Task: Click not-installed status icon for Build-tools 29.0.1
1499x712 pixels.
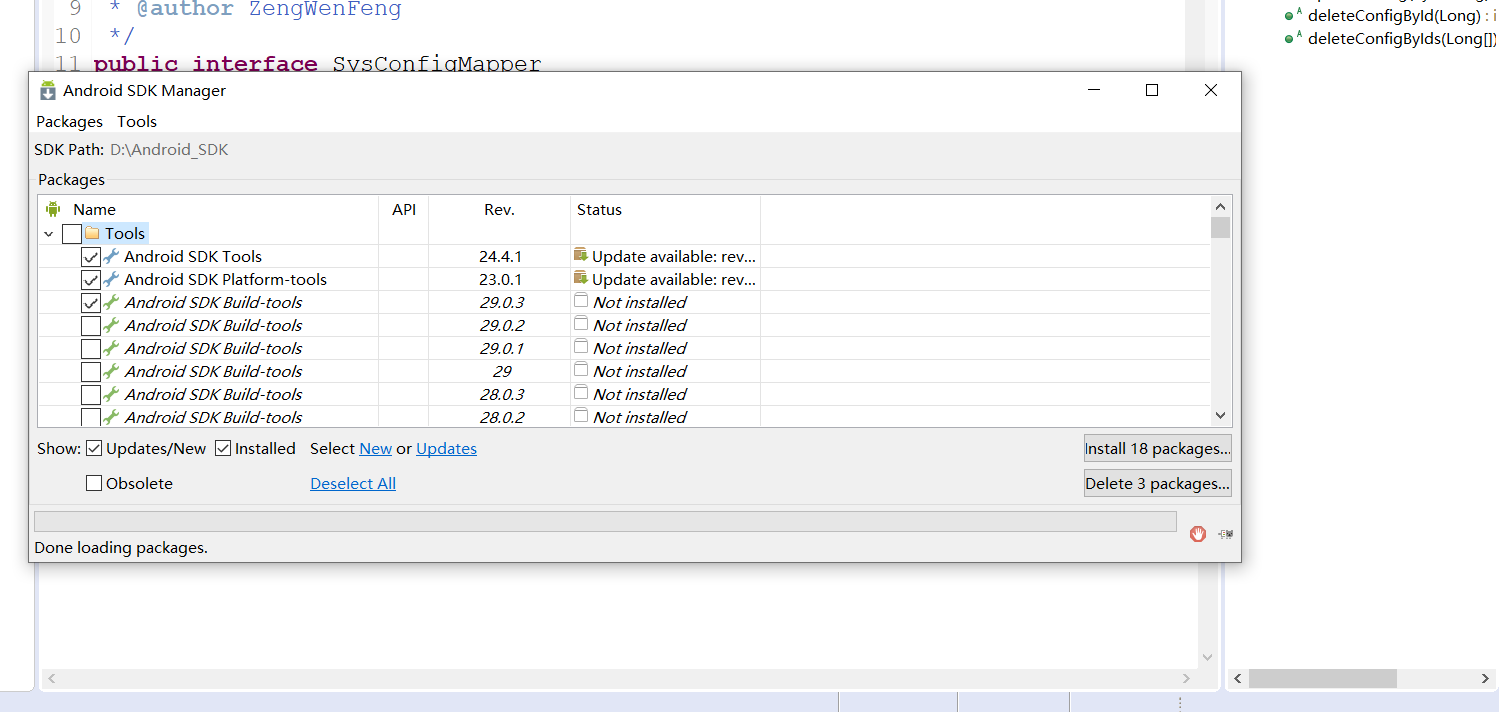Action: pos(581,347)
